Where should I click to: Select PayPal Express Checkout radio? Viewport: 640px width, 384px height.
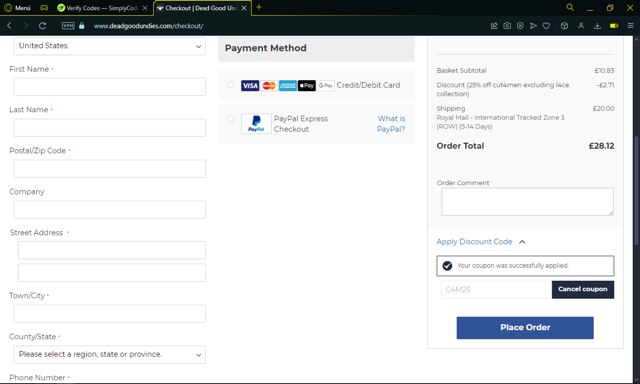pos(231,118)
